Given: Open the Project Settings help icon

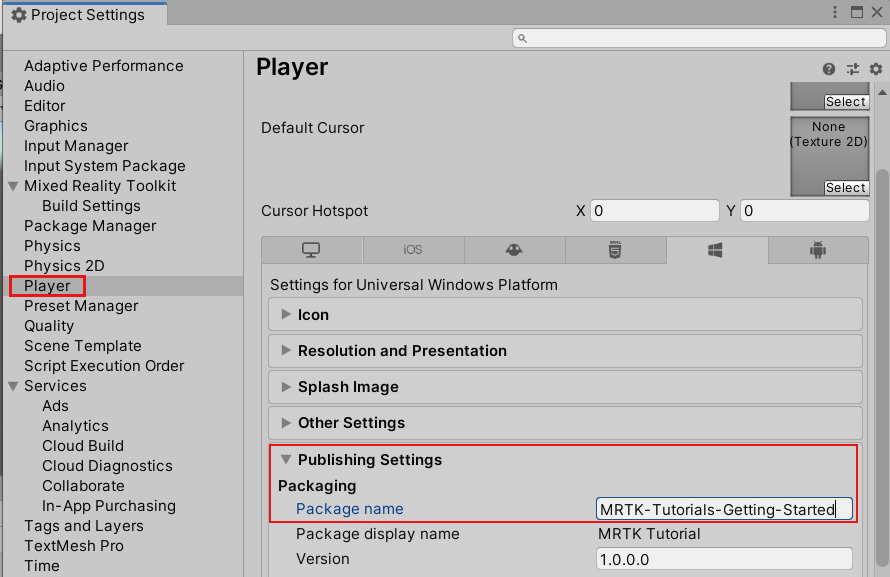Looking at the screenshot, I should coord(828,69).
